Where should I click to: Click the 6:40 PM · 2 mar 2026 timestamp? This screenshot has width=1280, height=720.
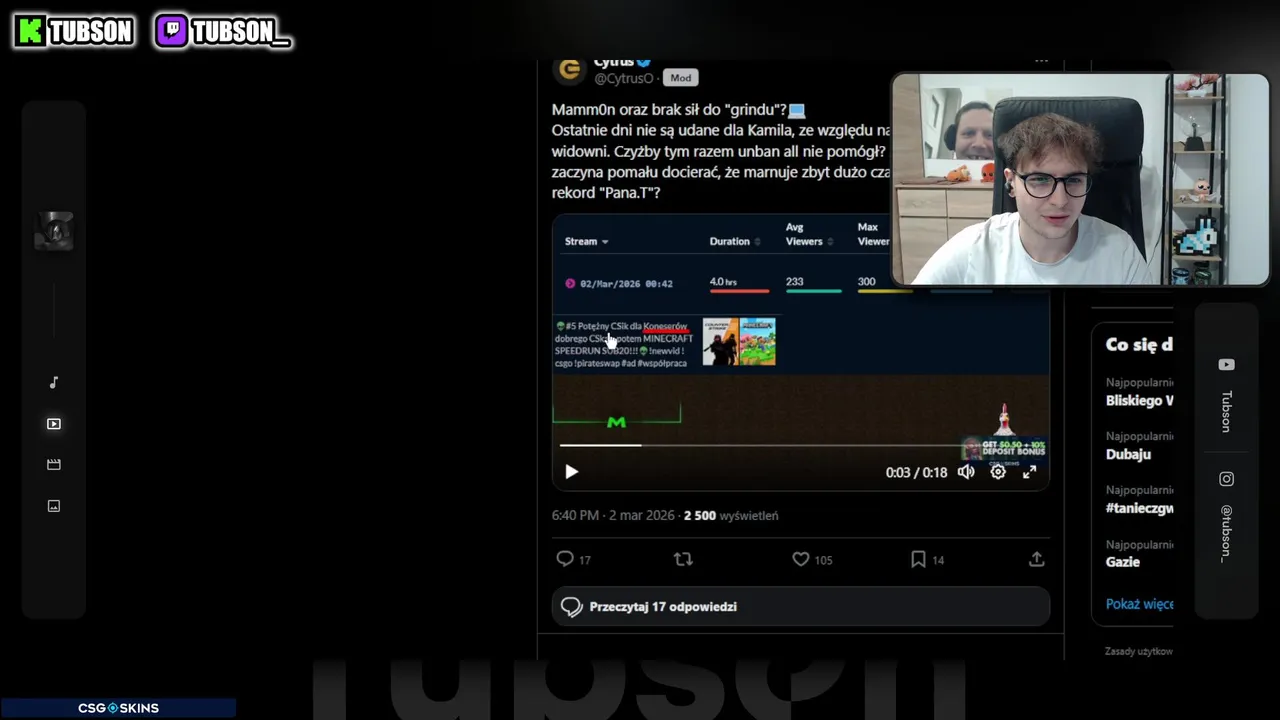(x=613, y=516)
